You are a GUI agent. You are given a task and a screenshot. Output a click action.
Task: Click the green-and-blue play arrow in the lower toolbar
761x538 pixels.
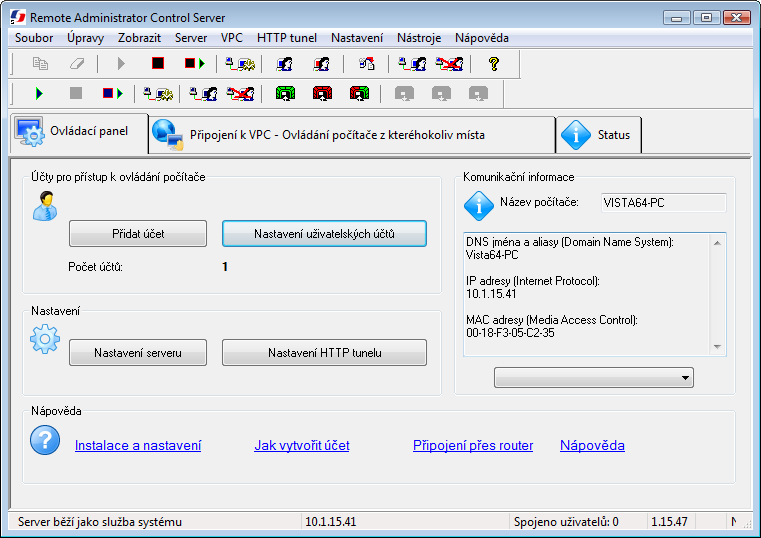(x=39, y=93)
